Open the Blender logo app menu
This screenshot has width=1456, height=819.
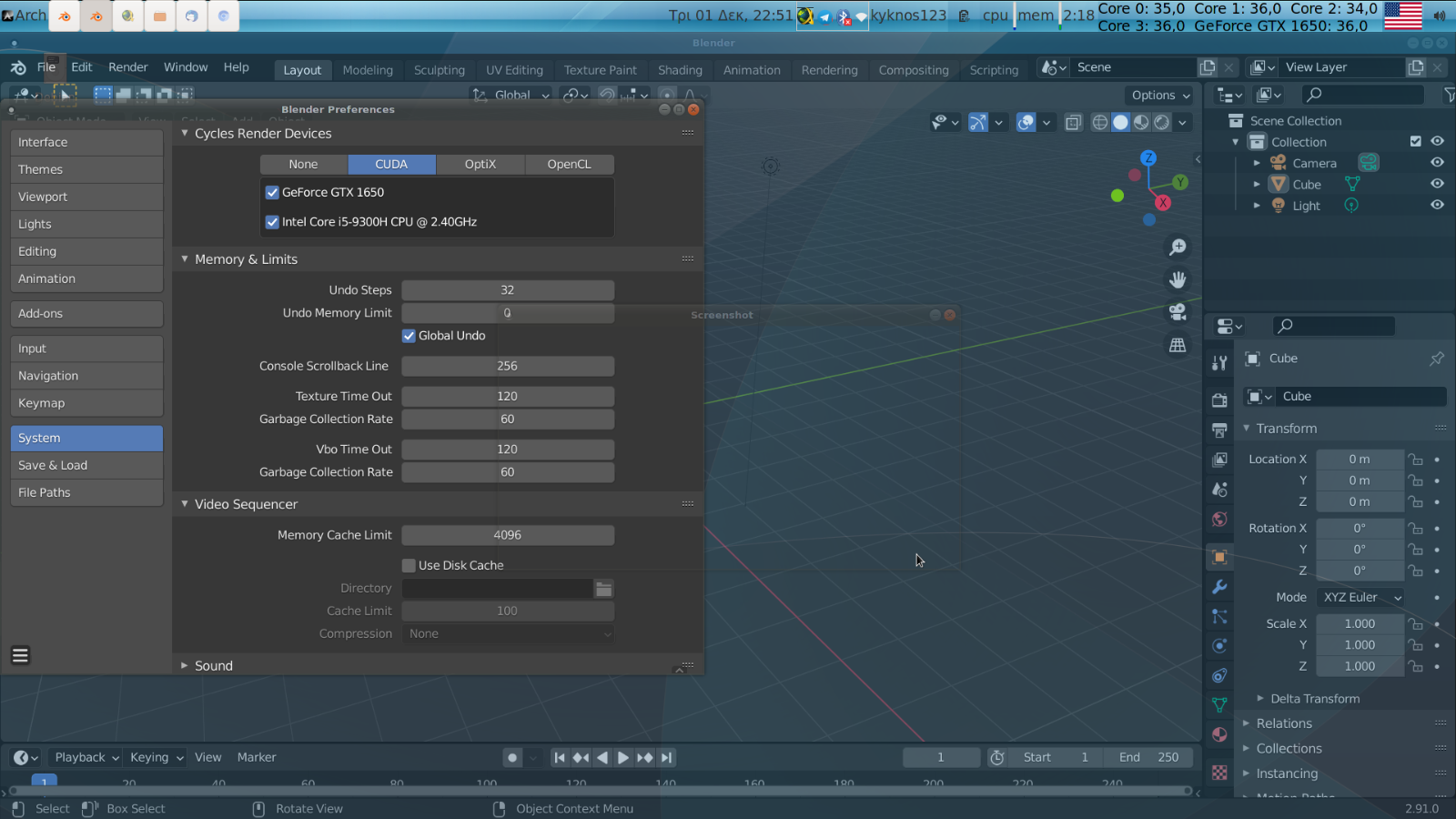[18, 67]
